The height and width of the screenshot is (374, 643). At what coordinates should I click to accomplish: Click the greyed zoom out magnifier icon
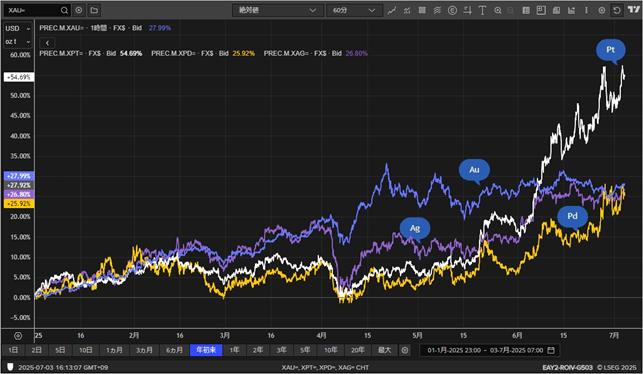coord(511,11)
